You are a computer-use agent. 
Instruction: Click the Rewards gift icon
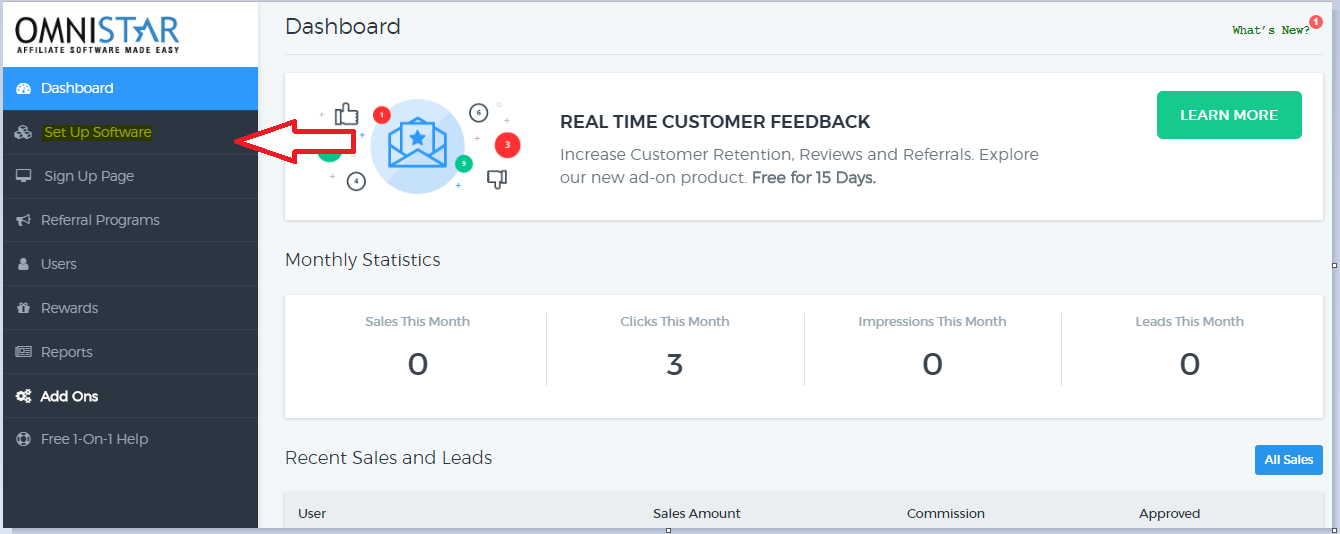point(23,308)
